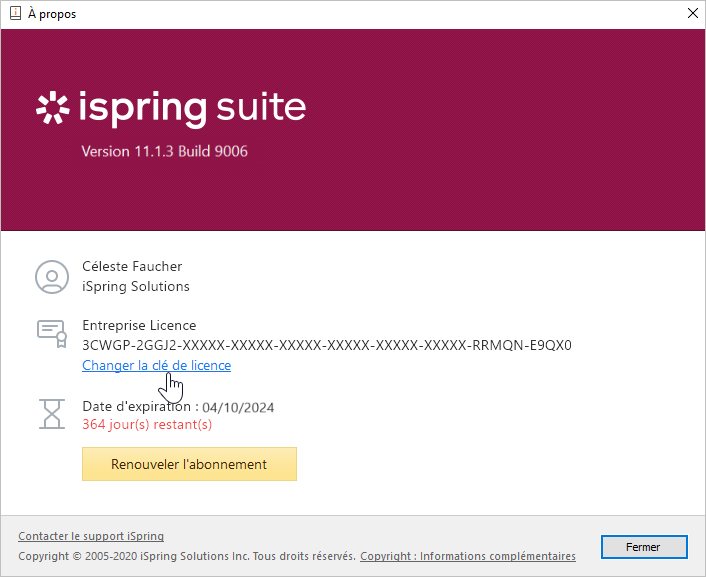
Task: Click the 364 jour(s) restant(s) text
Action: coord(147,424)
